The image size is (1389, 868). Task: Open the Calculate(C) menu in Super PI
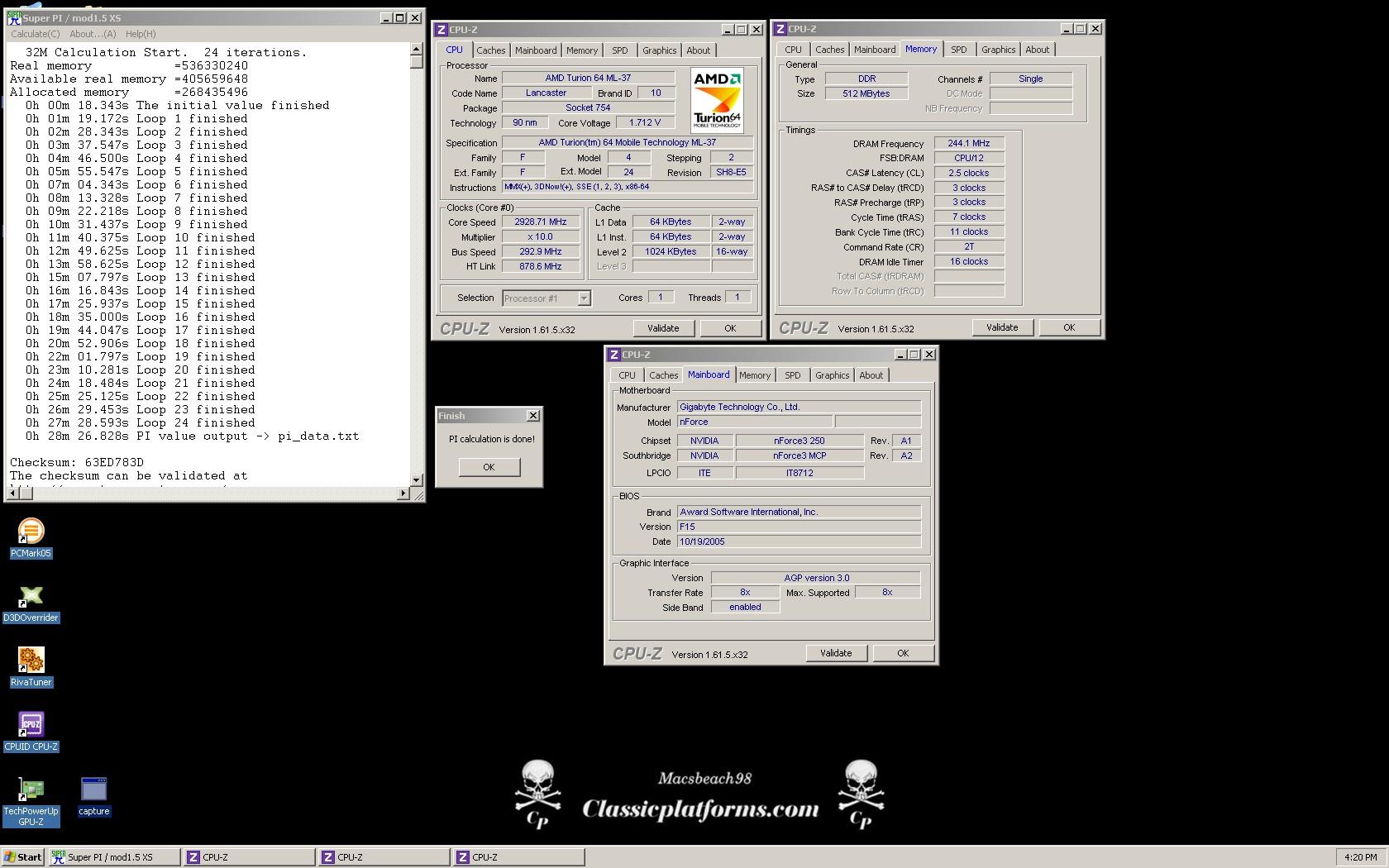[x=35, y=34]
